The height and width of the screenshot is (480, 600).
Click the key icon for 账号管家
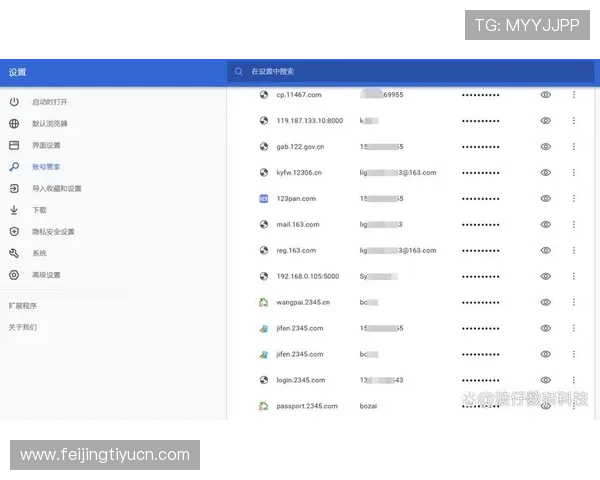pos(14,167)
